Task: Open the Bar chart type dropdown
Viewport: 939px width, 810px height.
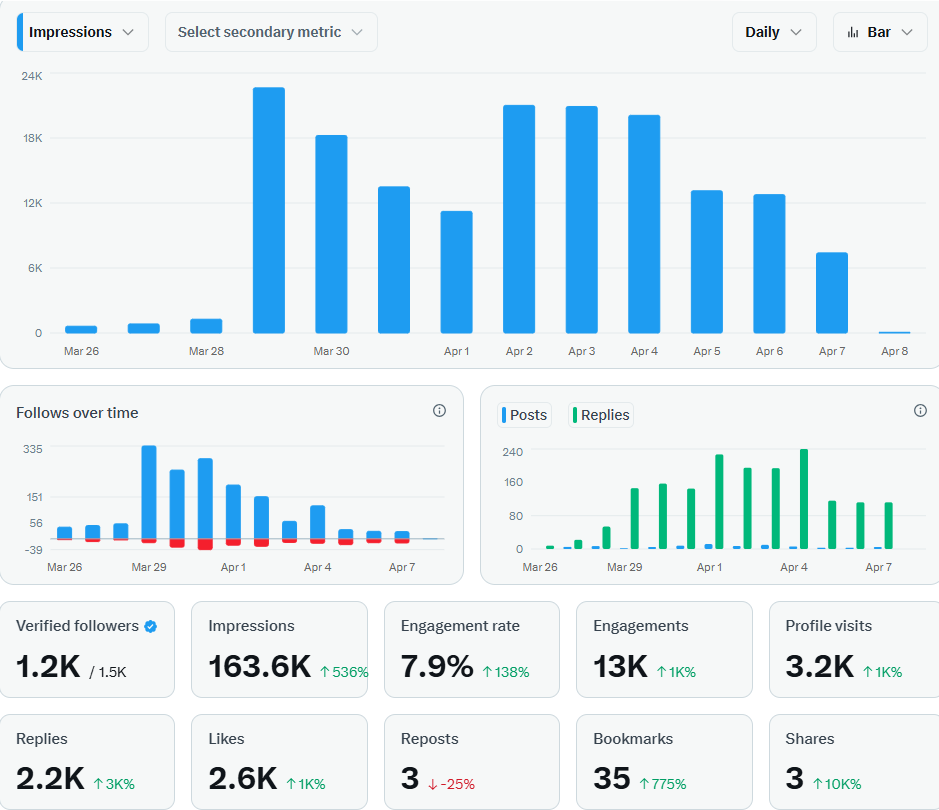Action: 880,32
